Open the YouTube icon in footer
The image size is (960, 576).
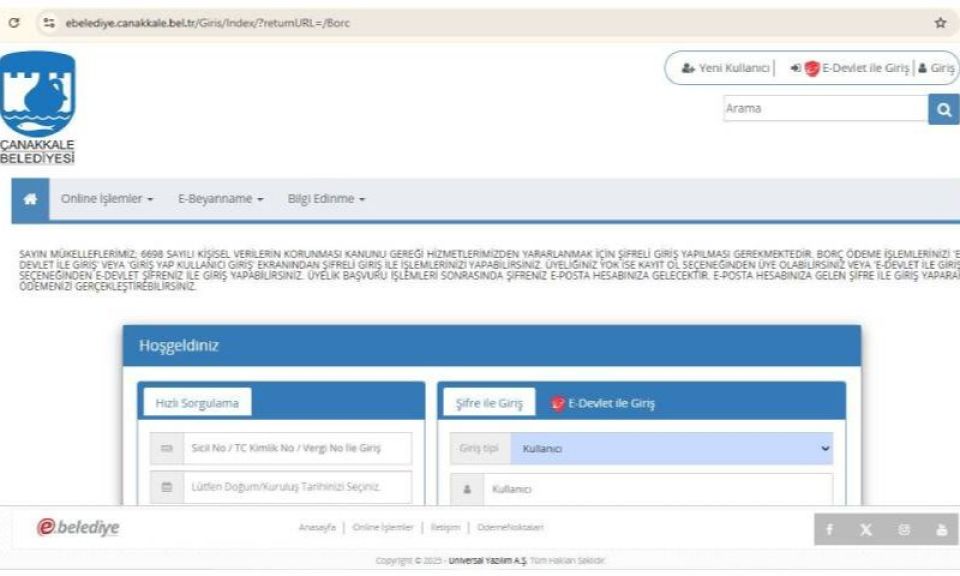940,529
